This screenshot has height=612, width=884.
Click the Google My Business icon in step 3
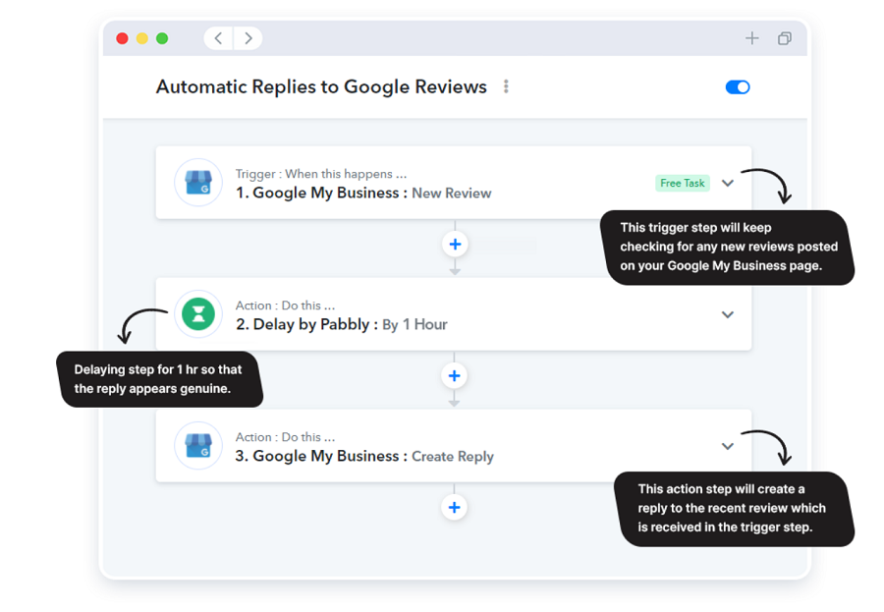[198, 445]
